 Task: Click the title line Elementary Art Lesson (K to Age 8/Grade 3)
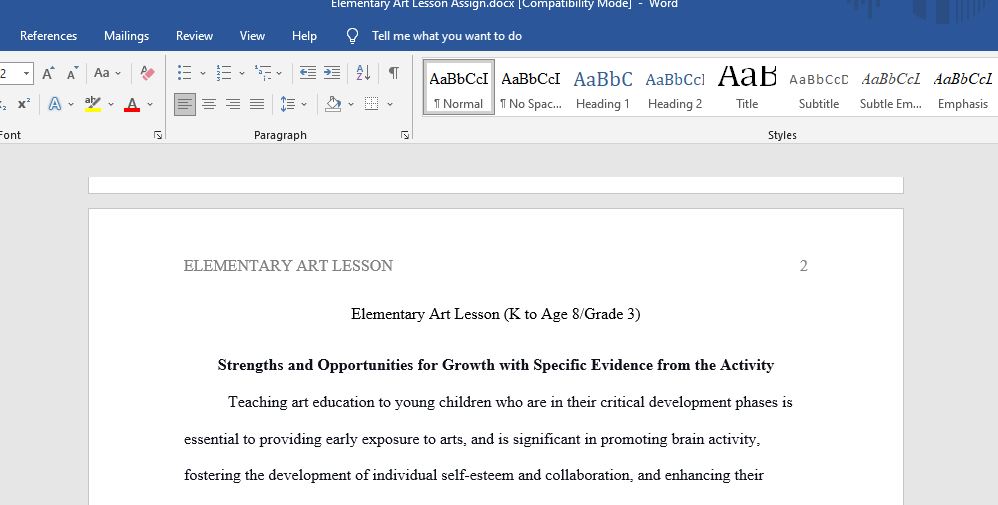click(496, 314)
